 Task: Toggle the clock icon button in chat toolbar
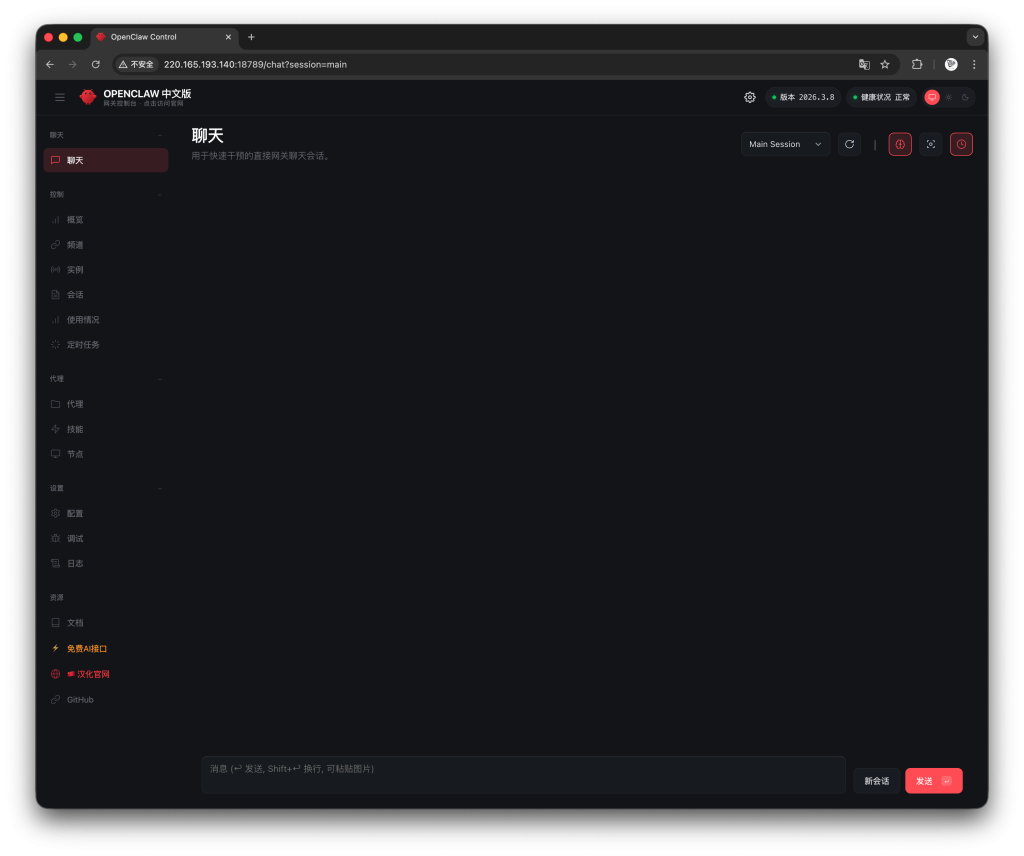click(961, 144)
